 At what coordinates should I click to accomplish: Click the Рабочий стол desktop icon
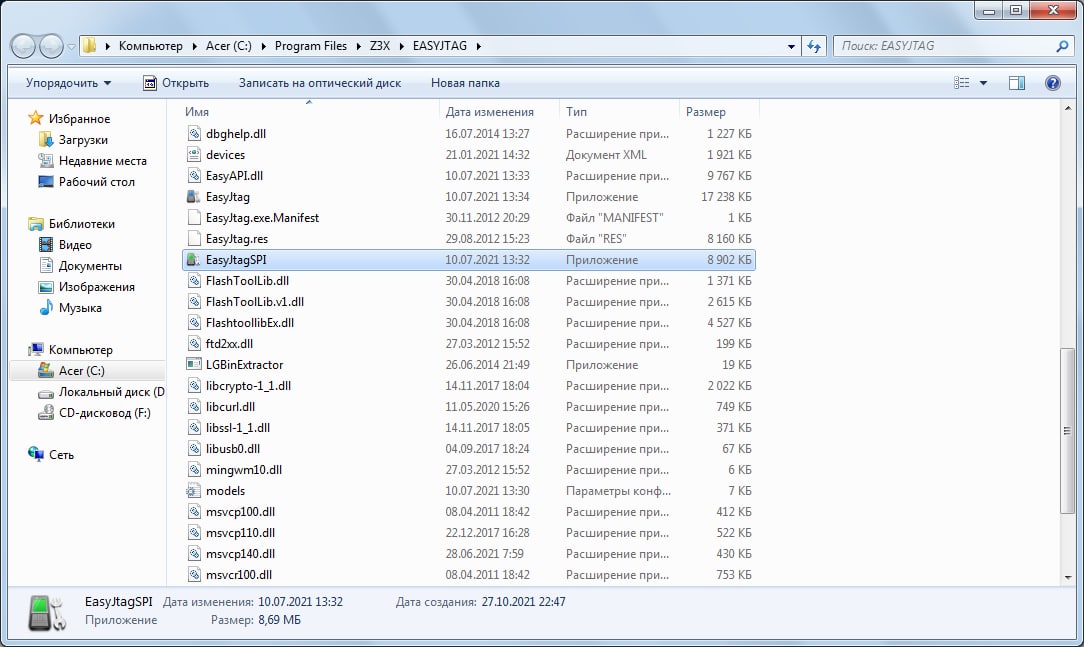[46, 182]
